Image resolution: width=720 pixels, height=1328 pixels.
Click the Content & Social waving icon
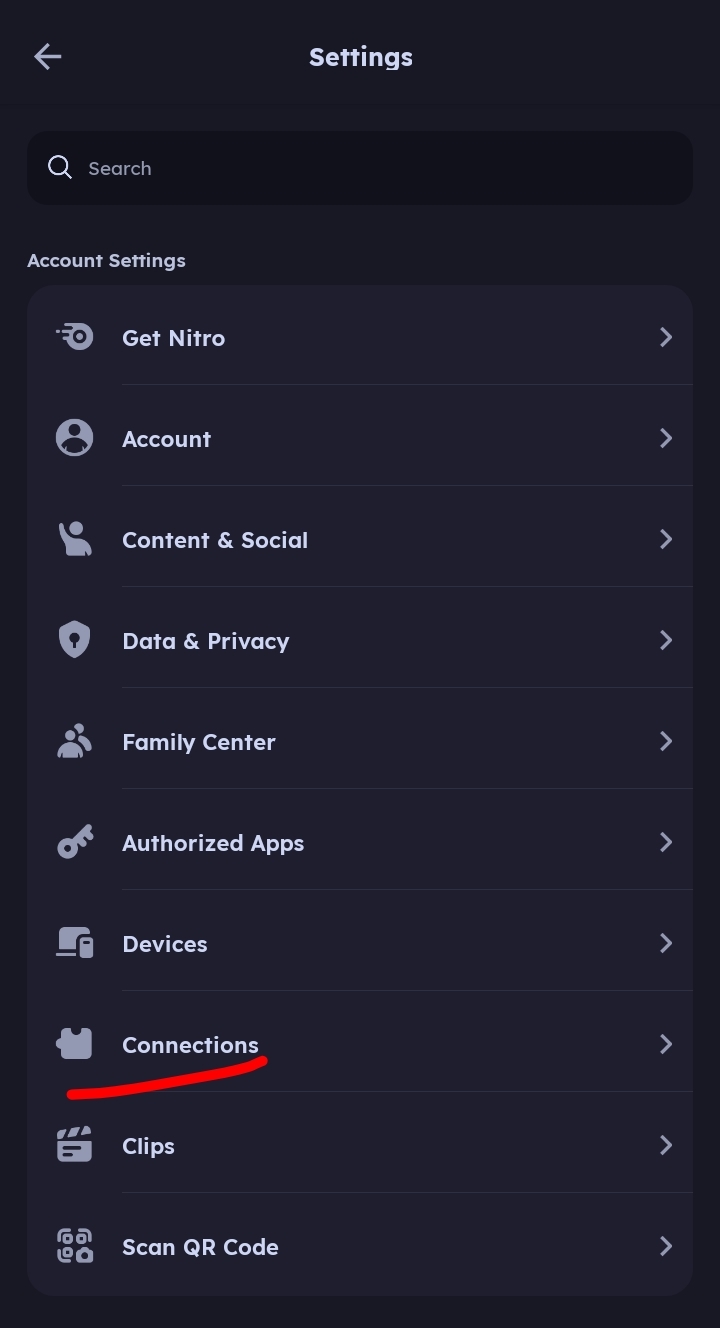click(x=75, y=539)
